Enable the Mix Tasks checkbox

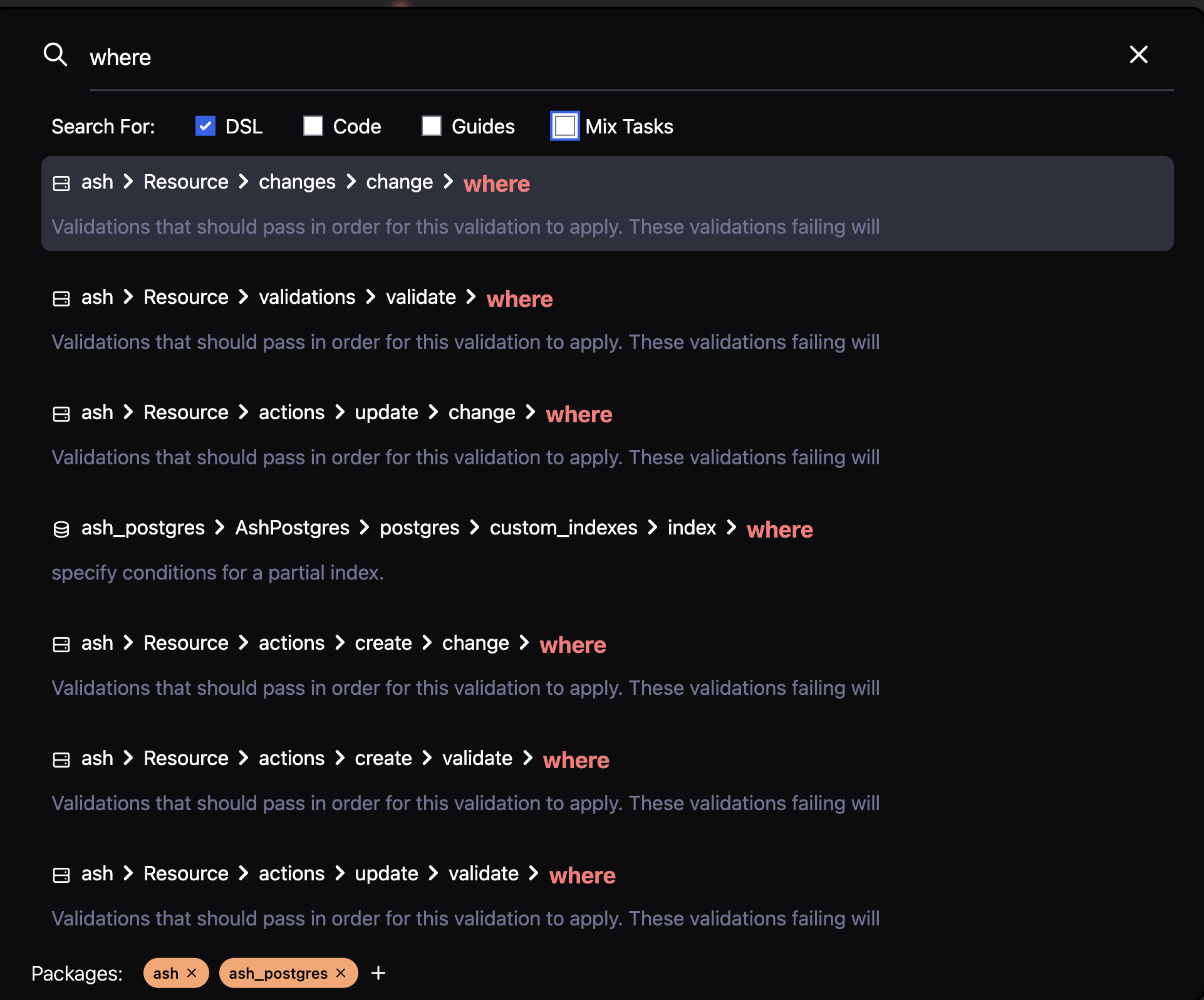click(x=565, y=126)
